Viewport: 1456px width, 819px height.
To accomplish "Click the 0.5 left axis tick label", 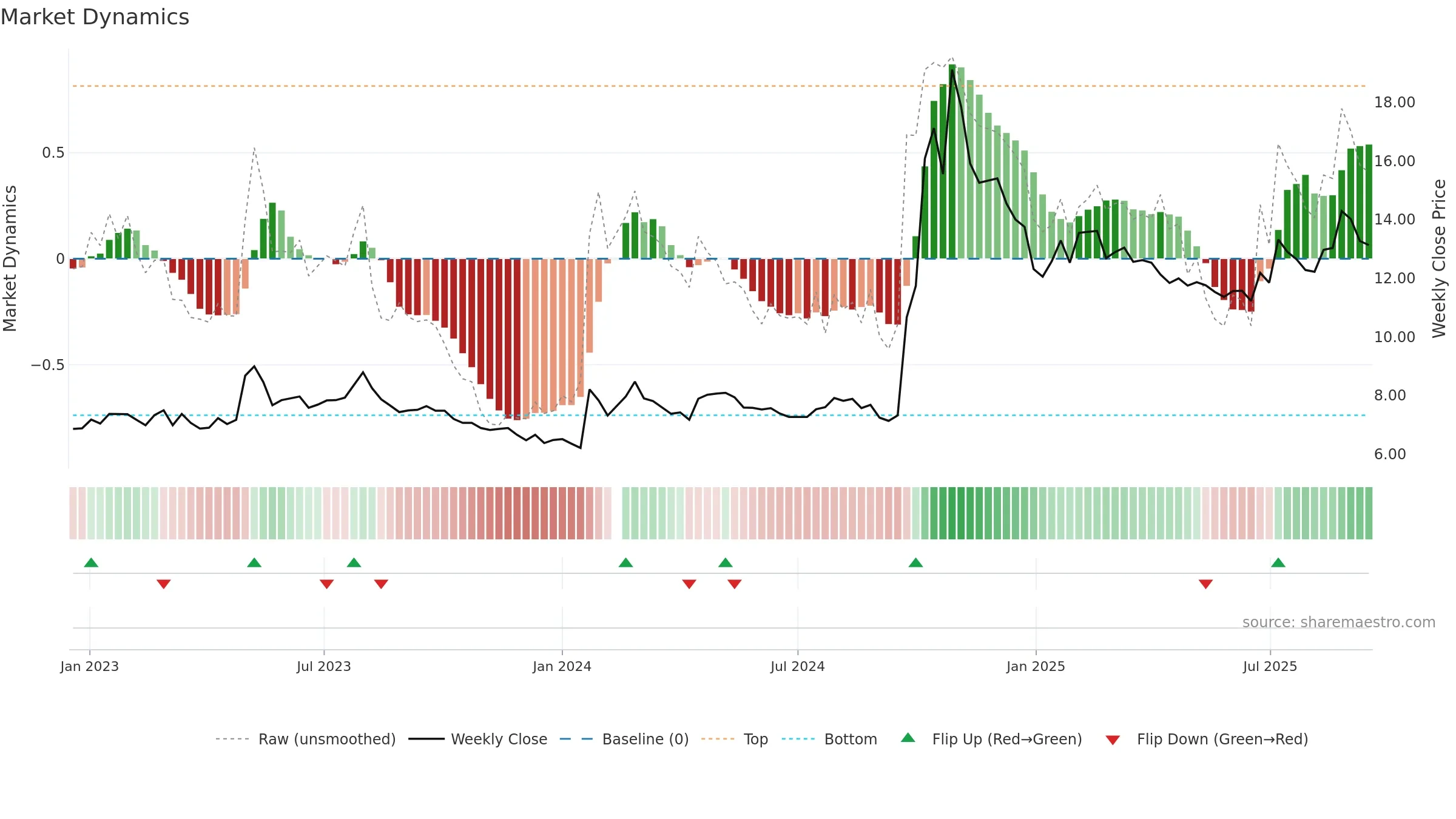I will point(53,153).
